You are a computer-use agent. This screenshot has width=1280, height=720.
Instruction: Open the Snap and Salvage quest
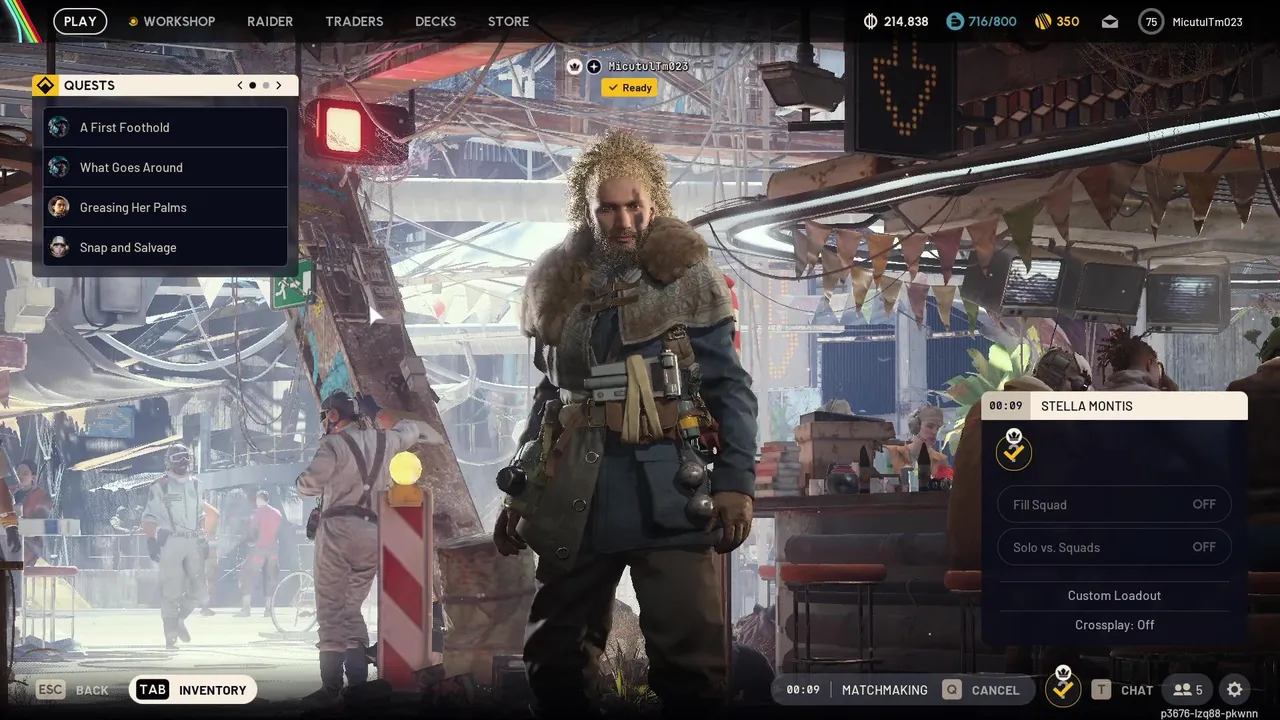click(x=165, y=247)
